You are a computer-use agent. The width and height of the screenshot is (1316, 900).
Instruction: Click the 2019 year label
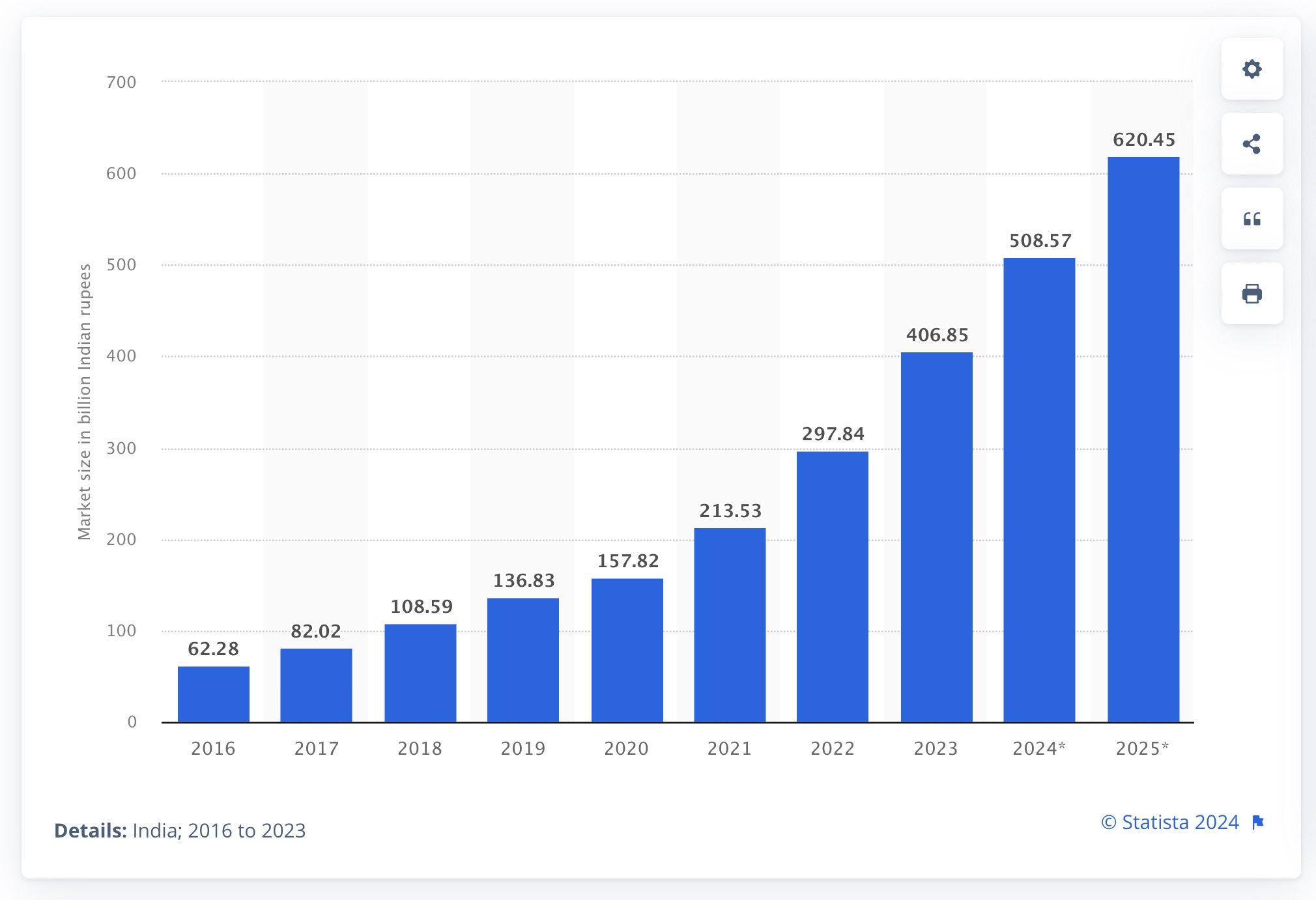(522, 749)
